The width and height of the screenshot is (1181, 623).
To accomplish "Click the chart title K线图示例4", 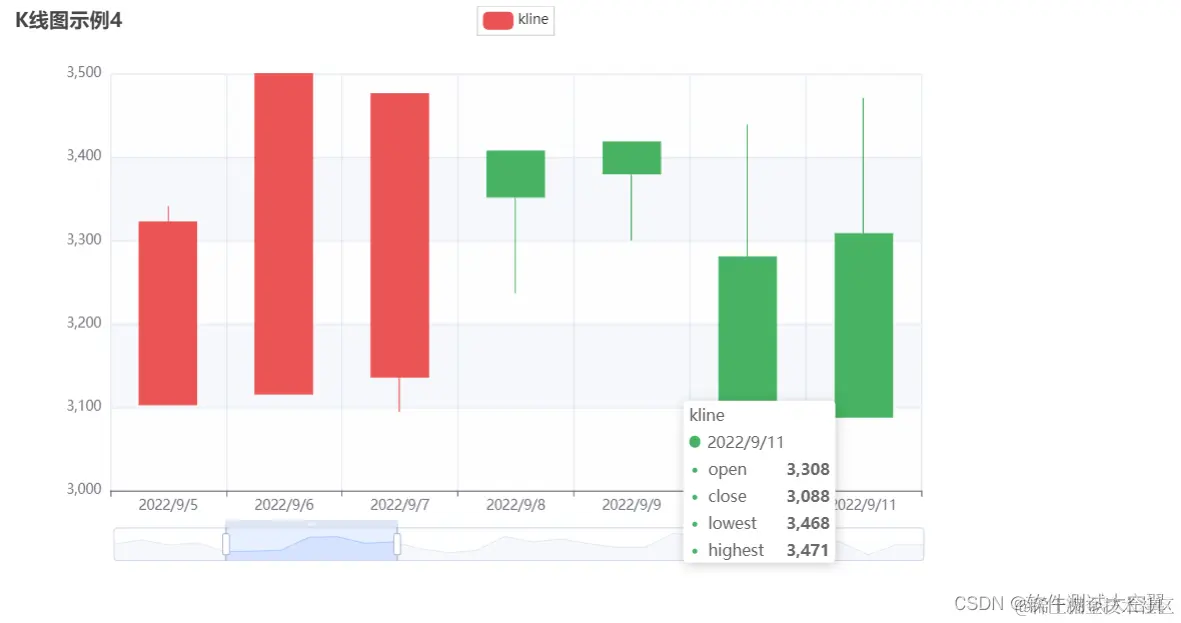I will [69, 20].
